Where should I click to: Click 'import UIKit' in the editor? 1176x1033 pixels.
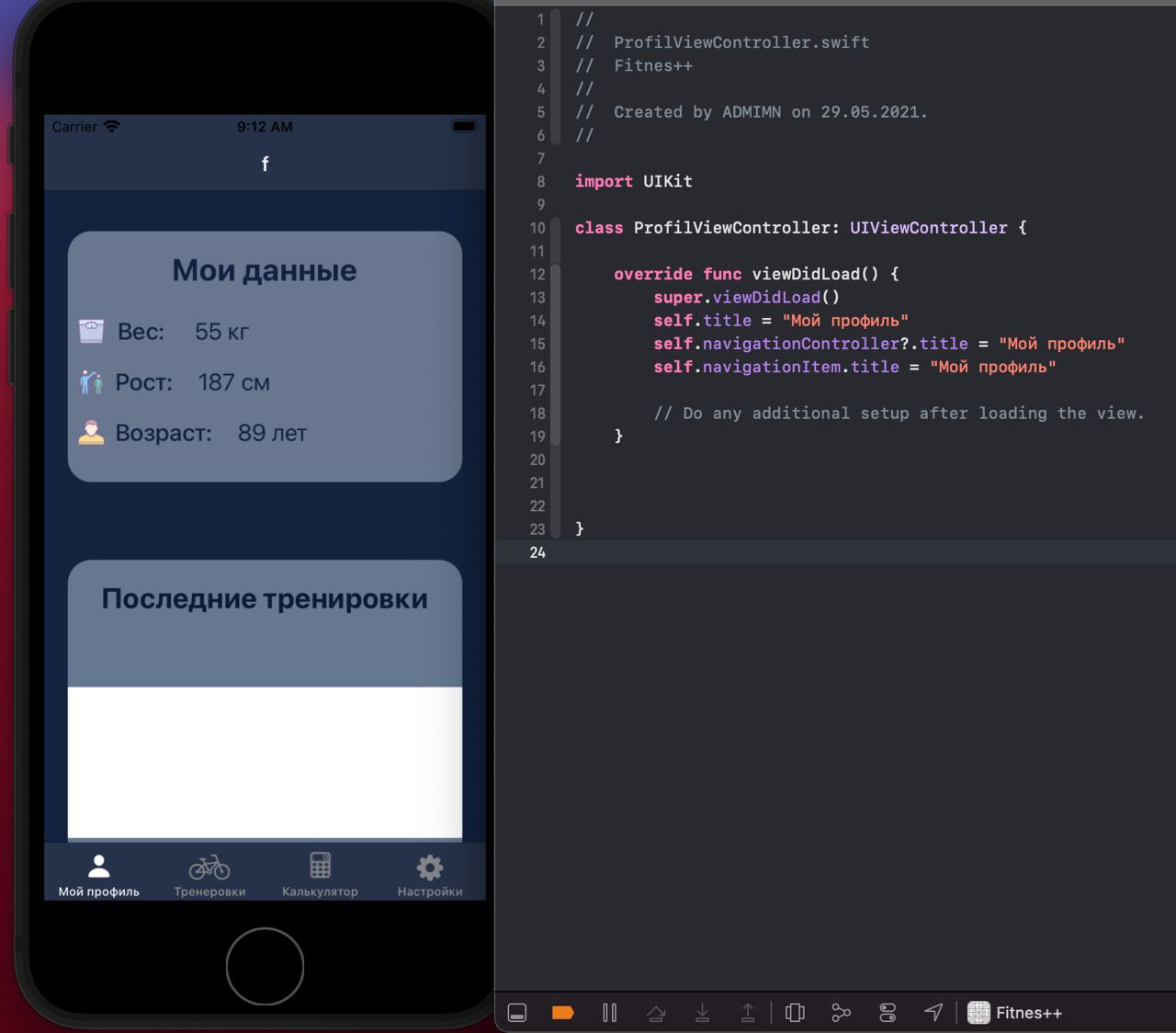tap(634, 181)
